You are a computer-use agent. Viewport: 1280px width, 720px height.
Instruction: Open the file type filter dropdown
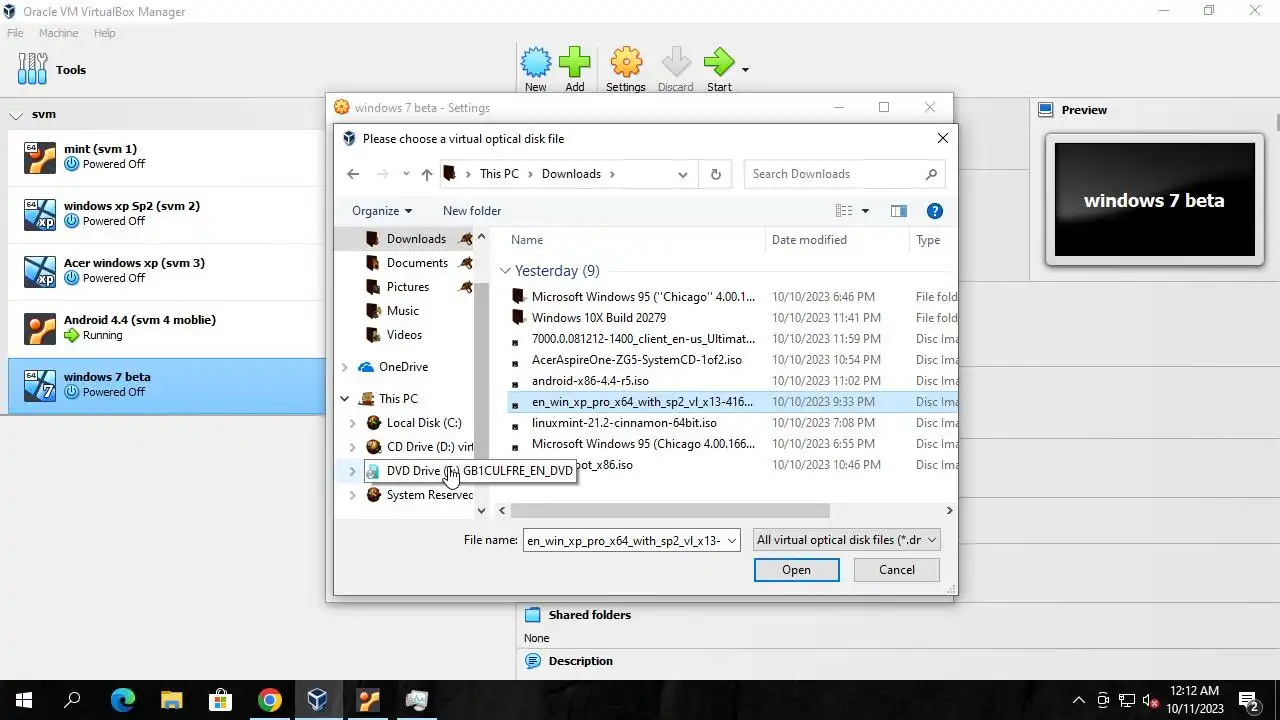click(846, 540)
